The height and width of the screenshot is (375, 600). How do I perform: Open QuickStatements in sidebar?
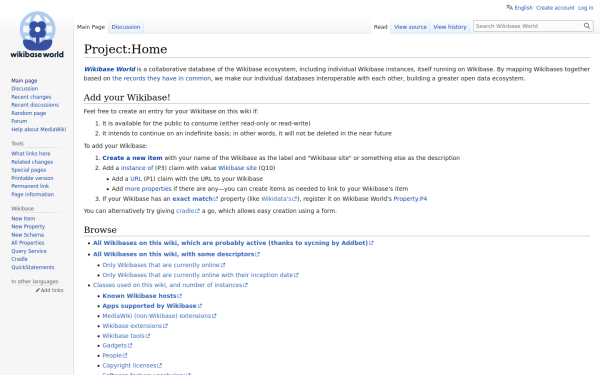(x=33, y=267)
